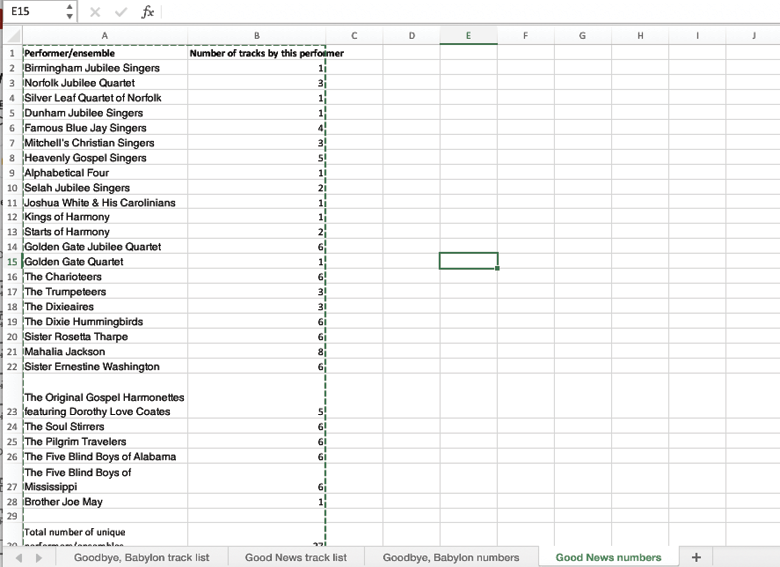The height and width of the screenshot is (567, 780).
Task: Switch to Goodbye, Babylon track list tab
Action: coord(141,557)
